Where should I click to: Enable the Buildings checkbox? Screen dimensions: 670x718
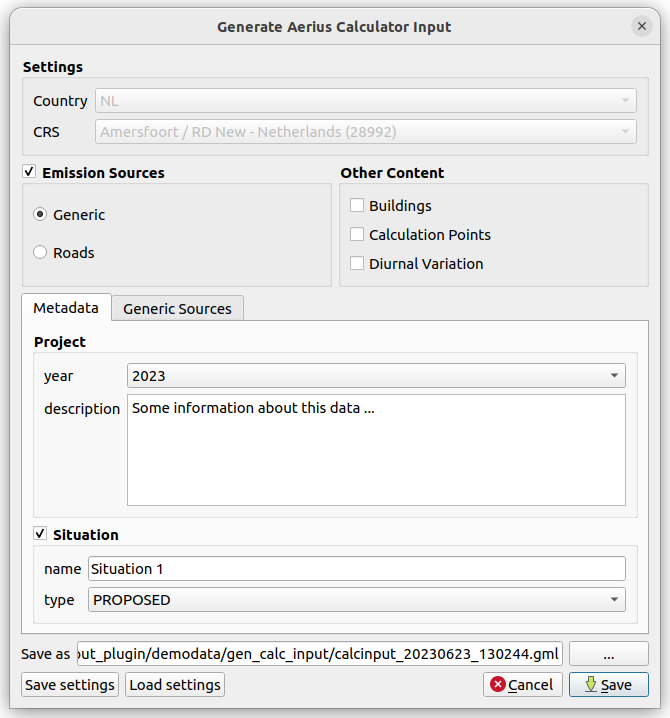click(x=357, y=206)
